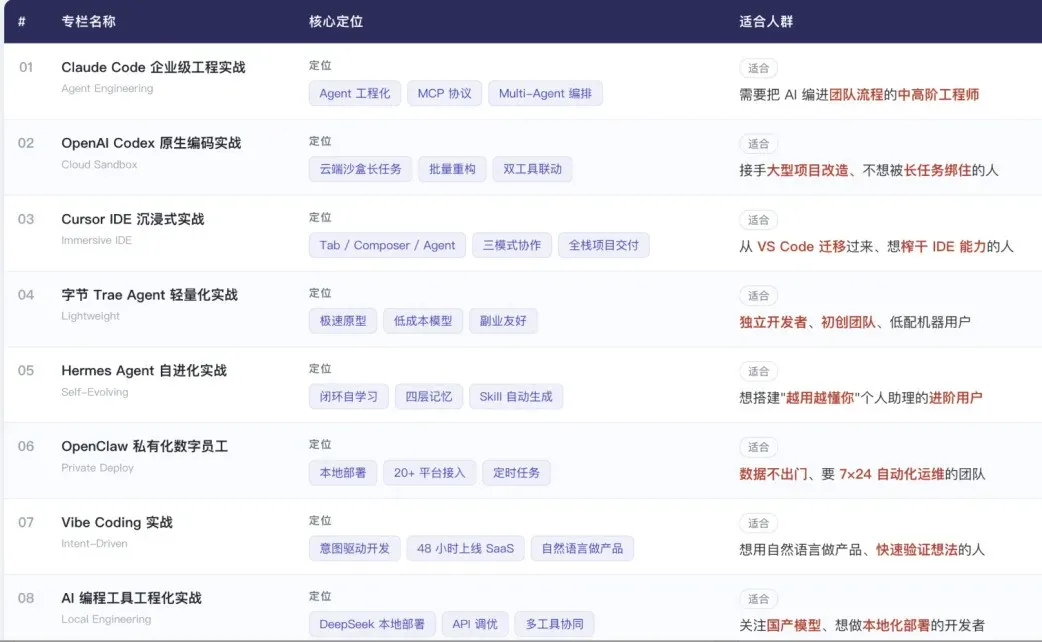Open Hermes Agent 自进化实战 title
The width and height of the screenshot is (1042, 642).
pos(144,370)
